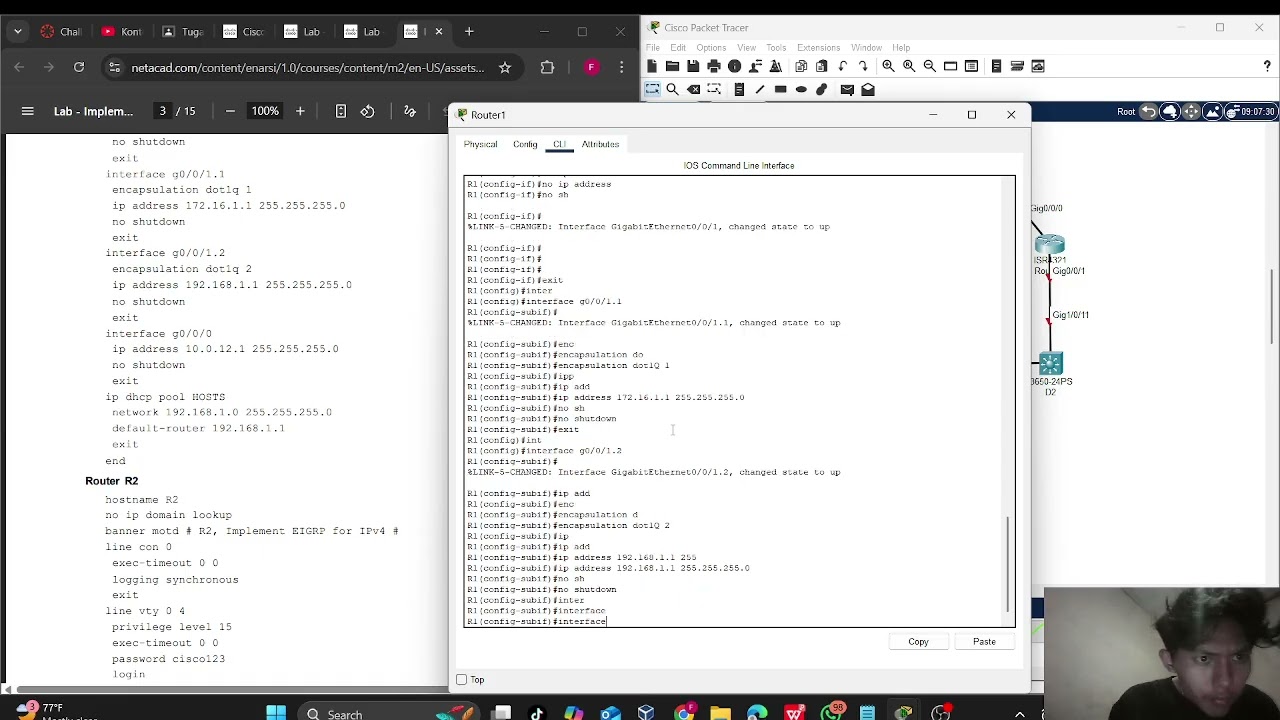Activate the Delete tool in Packet Tracer

[x=693, y=89]
